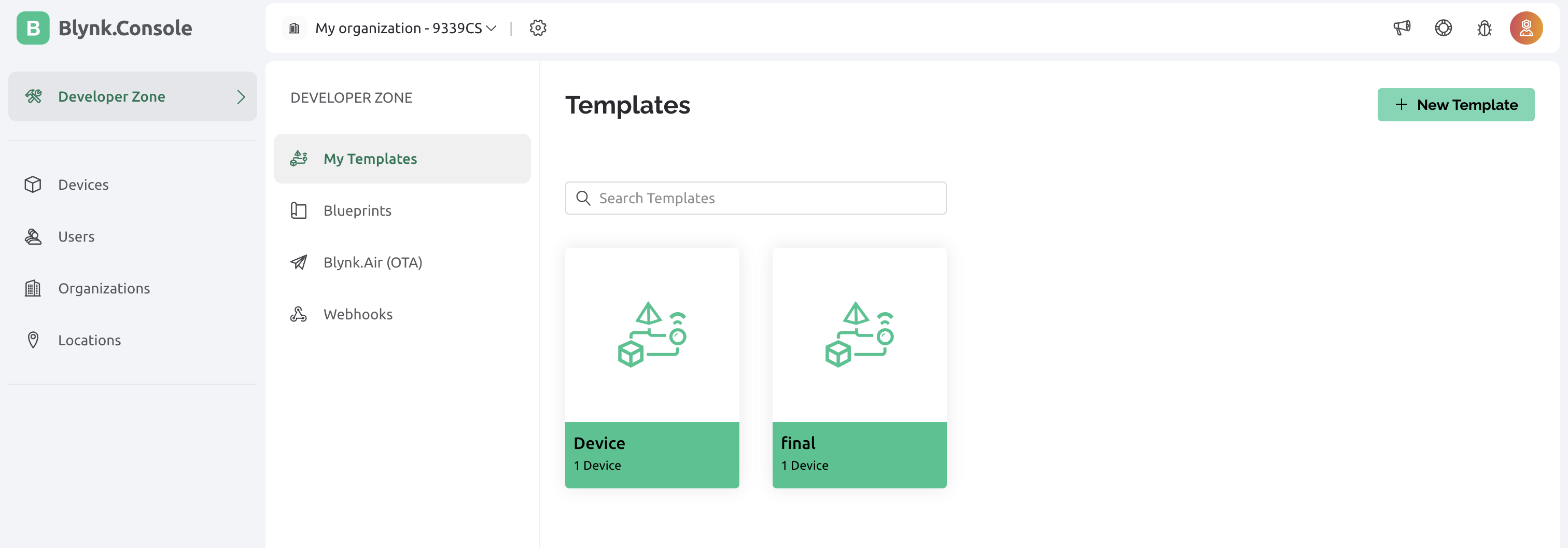Screen dimensions: 1568x548
Task: Click the Blueprints book icon
Action: [298, 210]
